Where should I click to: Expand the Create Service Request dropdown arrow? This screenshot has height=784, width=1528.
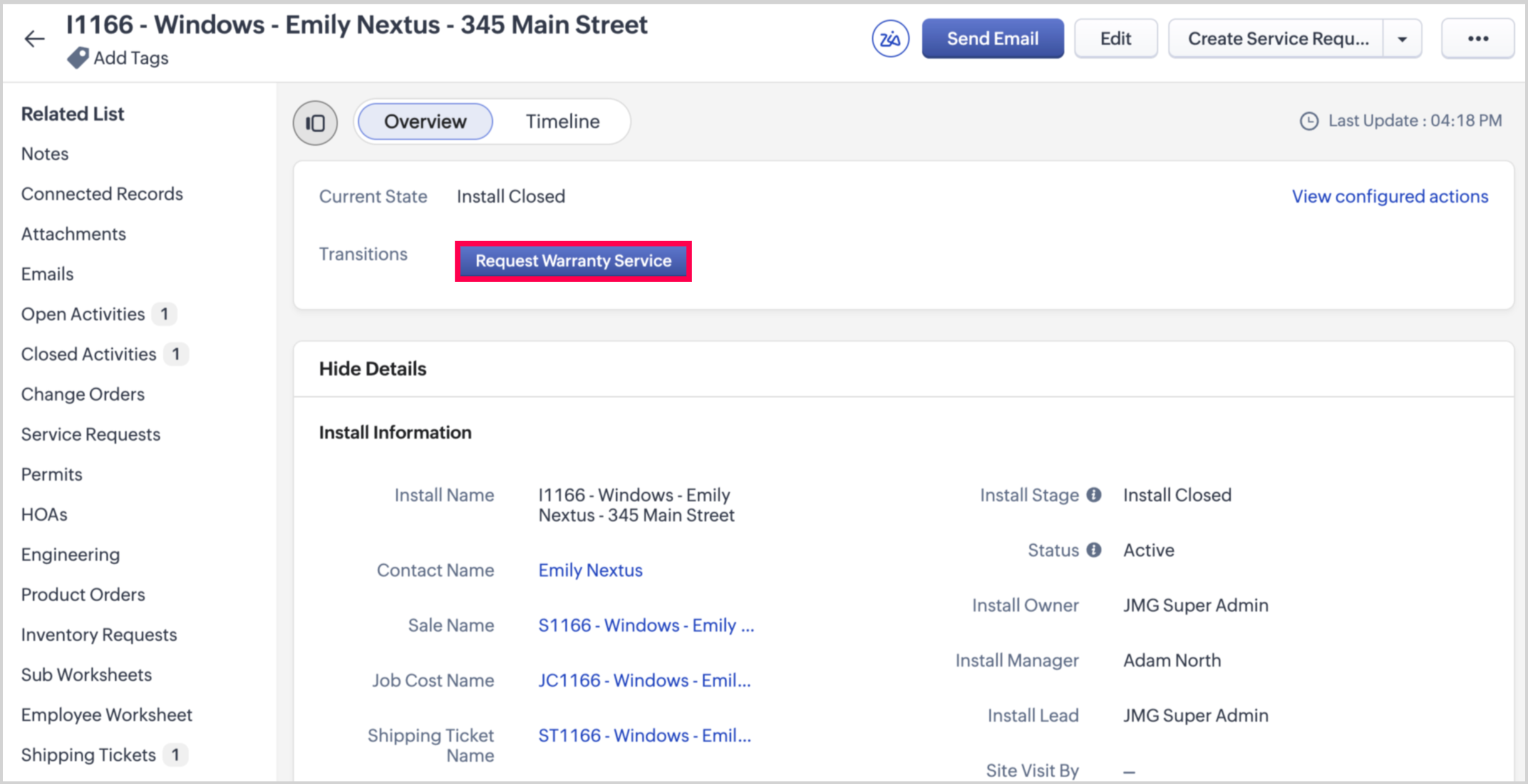coord(1402,39)
